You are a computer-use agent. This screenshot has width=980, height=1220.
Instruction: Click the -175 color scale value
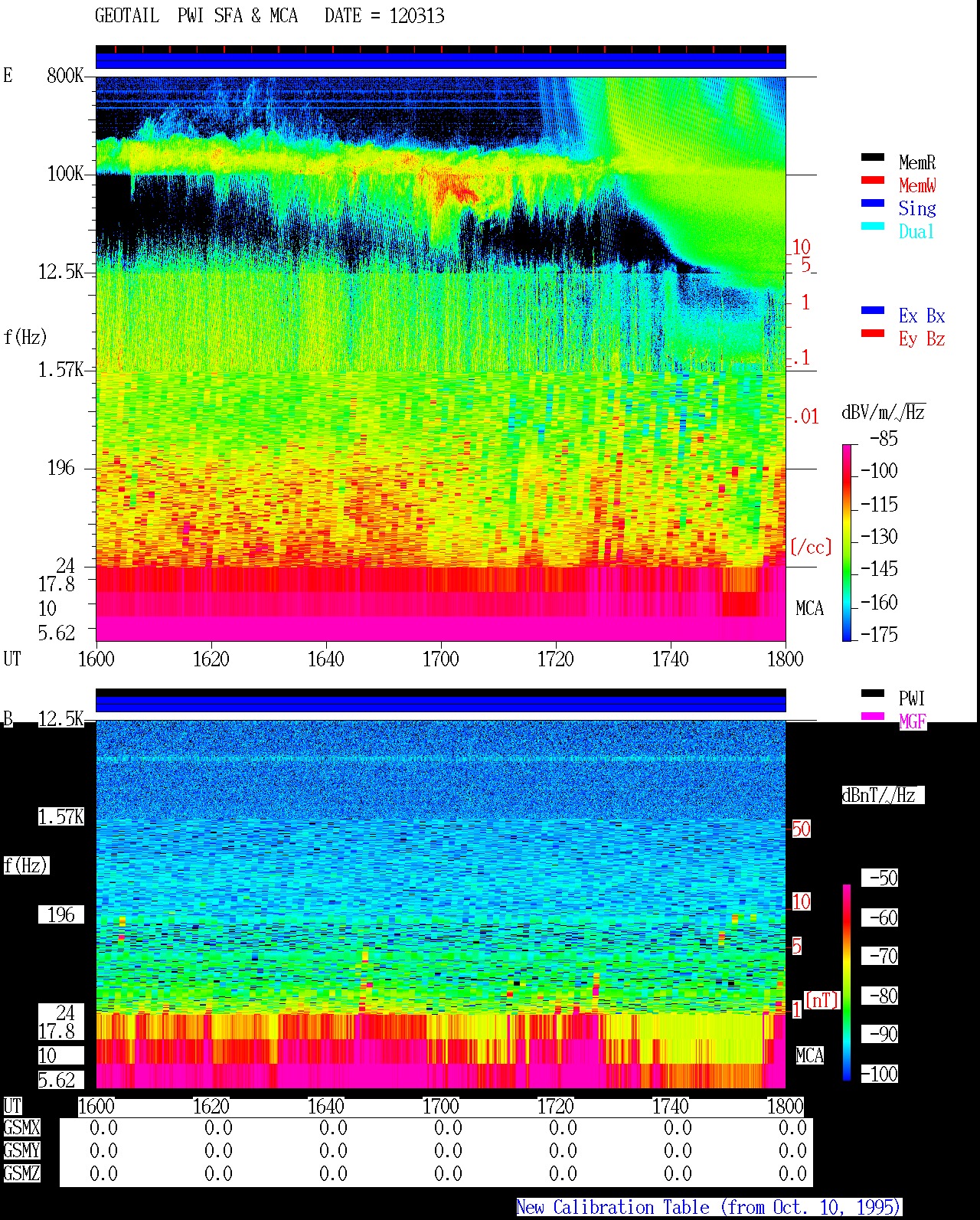[879, 634]
